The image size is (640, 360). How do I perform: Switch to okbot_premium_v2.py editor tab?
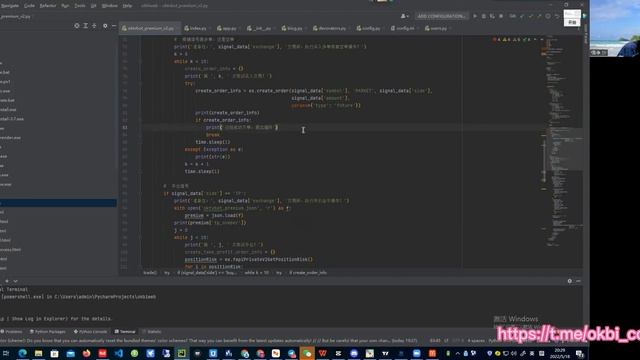(x=150, y=28)
